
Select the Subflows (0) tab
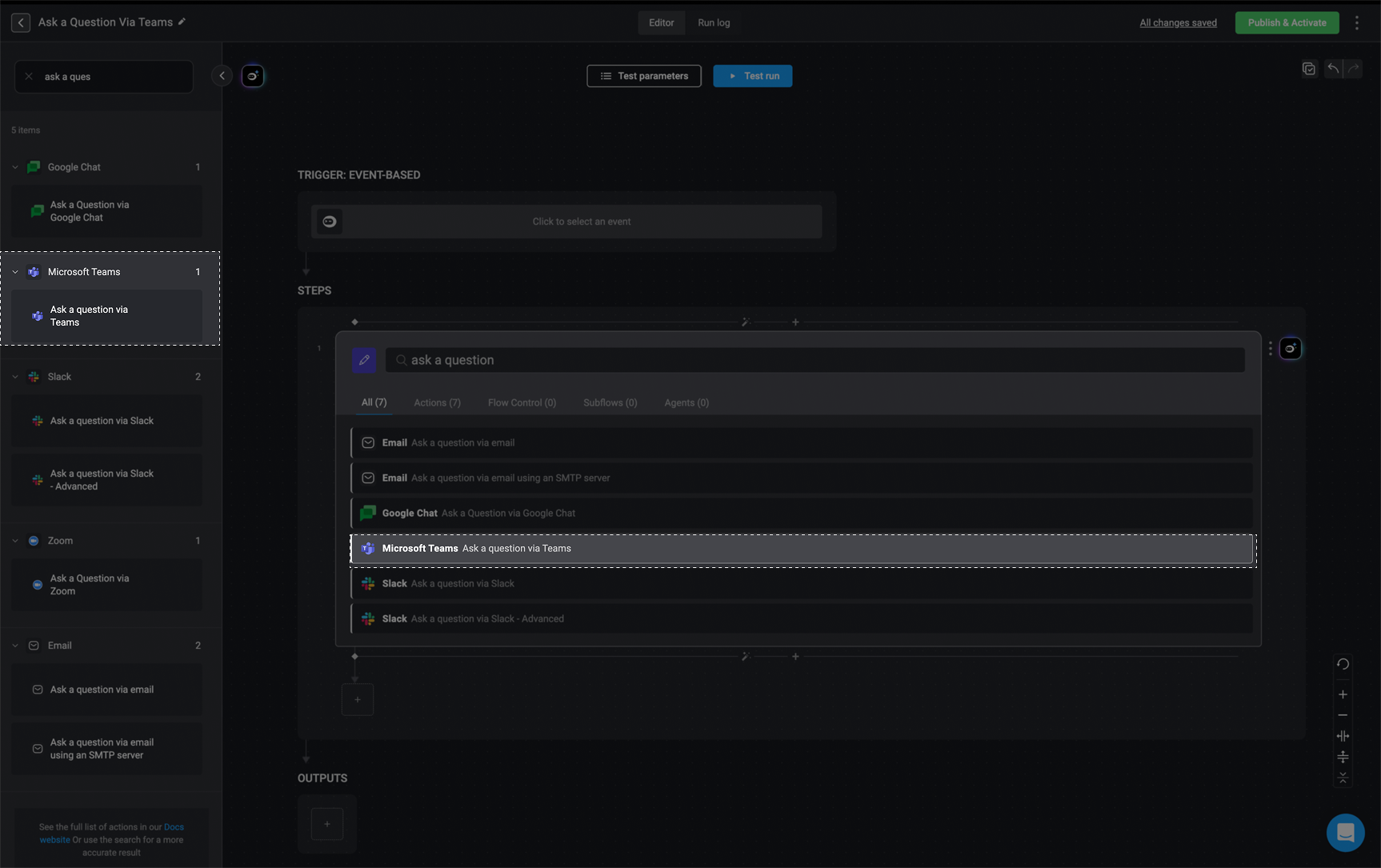point(610,402)
